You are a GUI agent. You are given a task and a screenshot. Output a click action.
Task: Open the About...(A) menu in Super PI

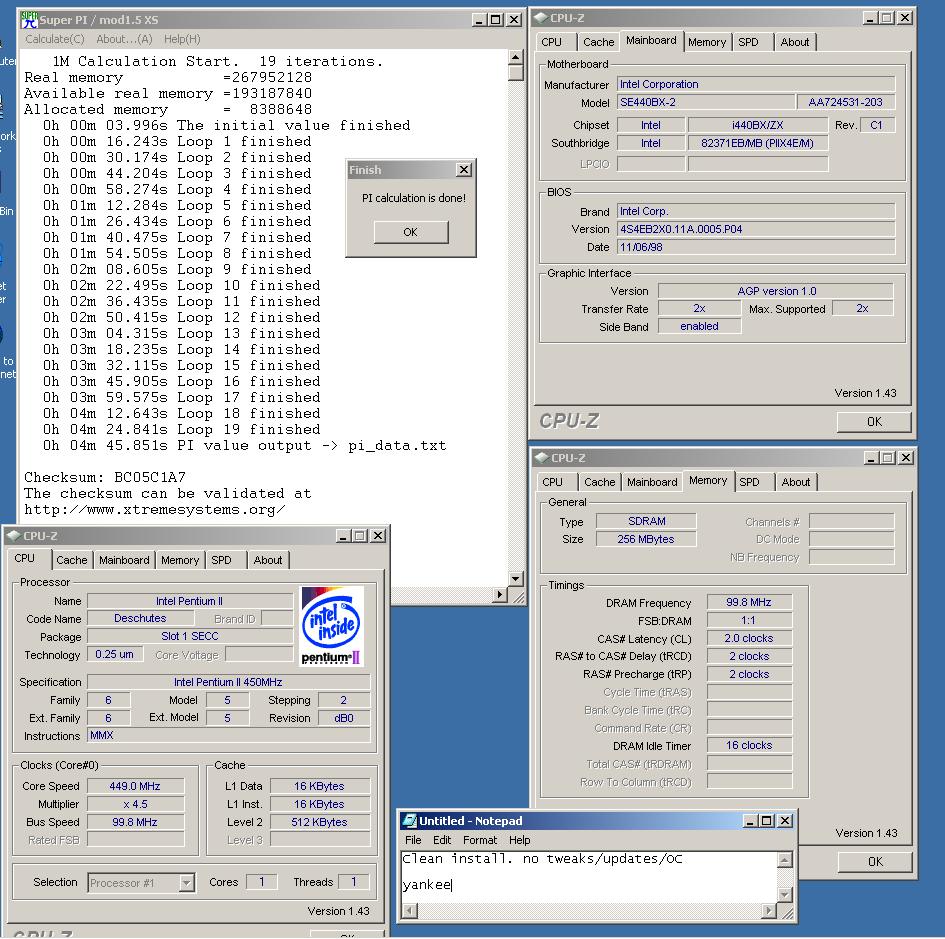tap(124, 39)
